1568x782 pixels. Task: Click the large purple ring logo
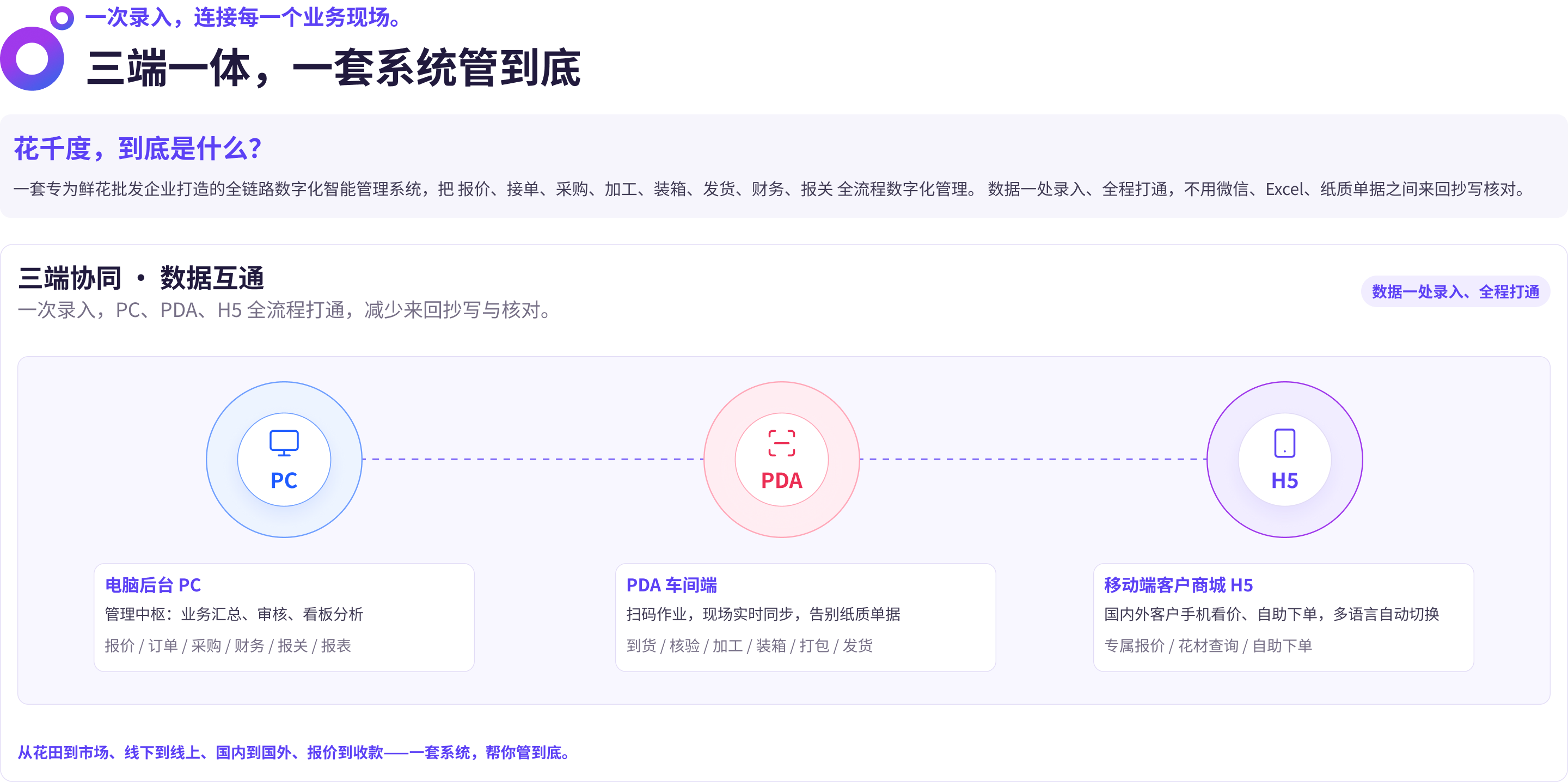(x=32, y=59)
